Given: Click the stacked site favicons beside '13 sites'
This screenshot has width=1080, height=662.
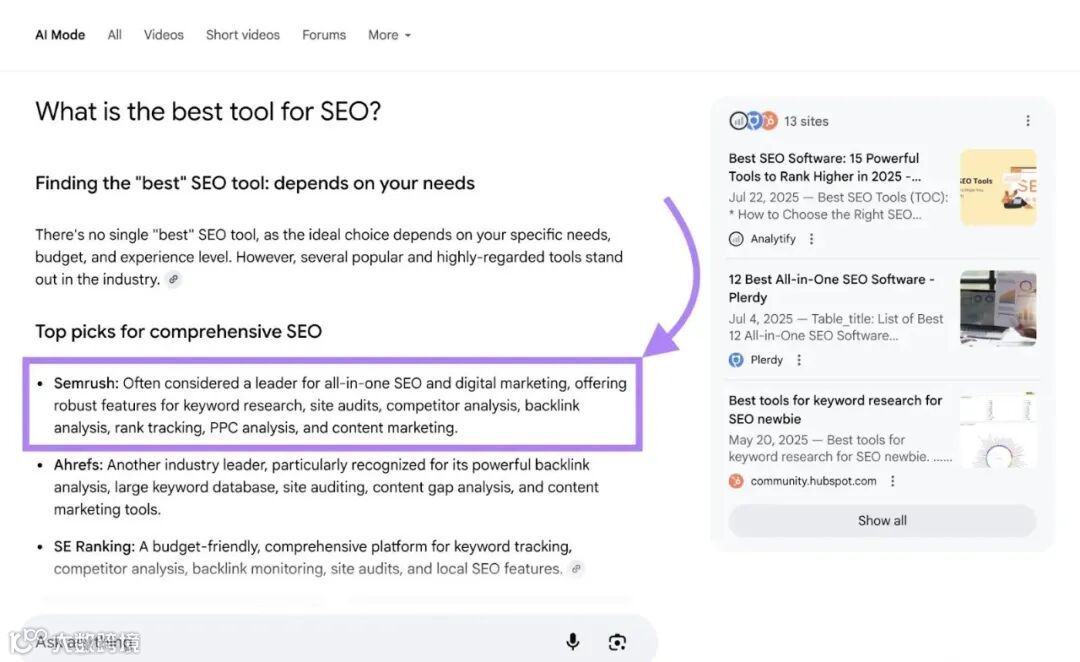Looking at the screenshot, I should point(753,121).
